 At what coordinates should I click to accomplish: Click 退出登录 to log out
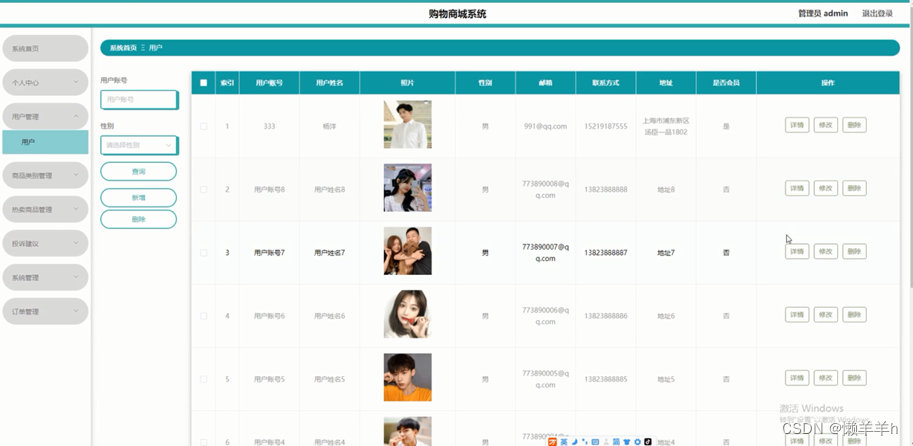click(877, 13)
